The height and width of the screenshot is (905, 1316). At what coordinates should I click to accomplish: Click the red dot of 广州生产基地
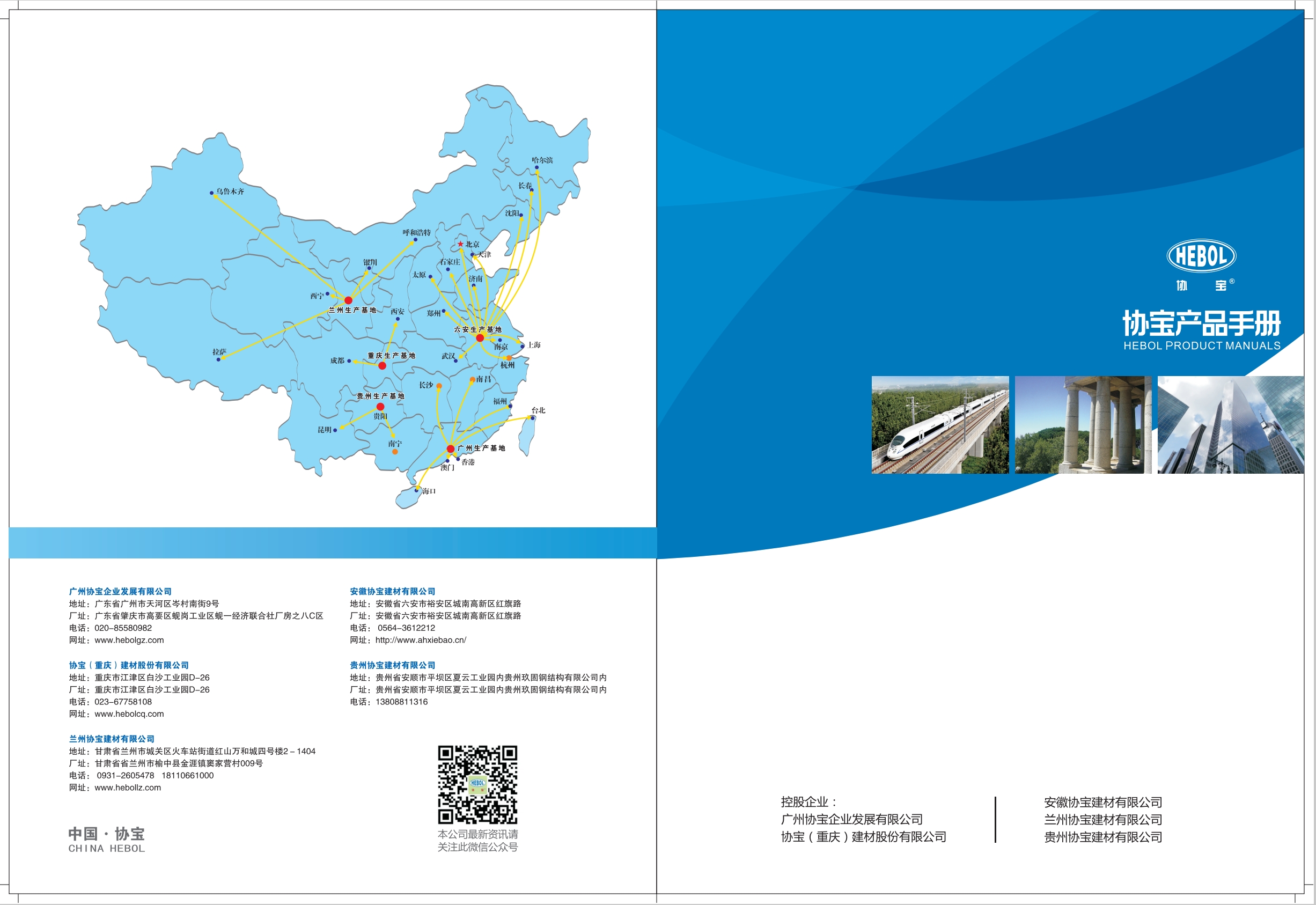pos(450,449)
